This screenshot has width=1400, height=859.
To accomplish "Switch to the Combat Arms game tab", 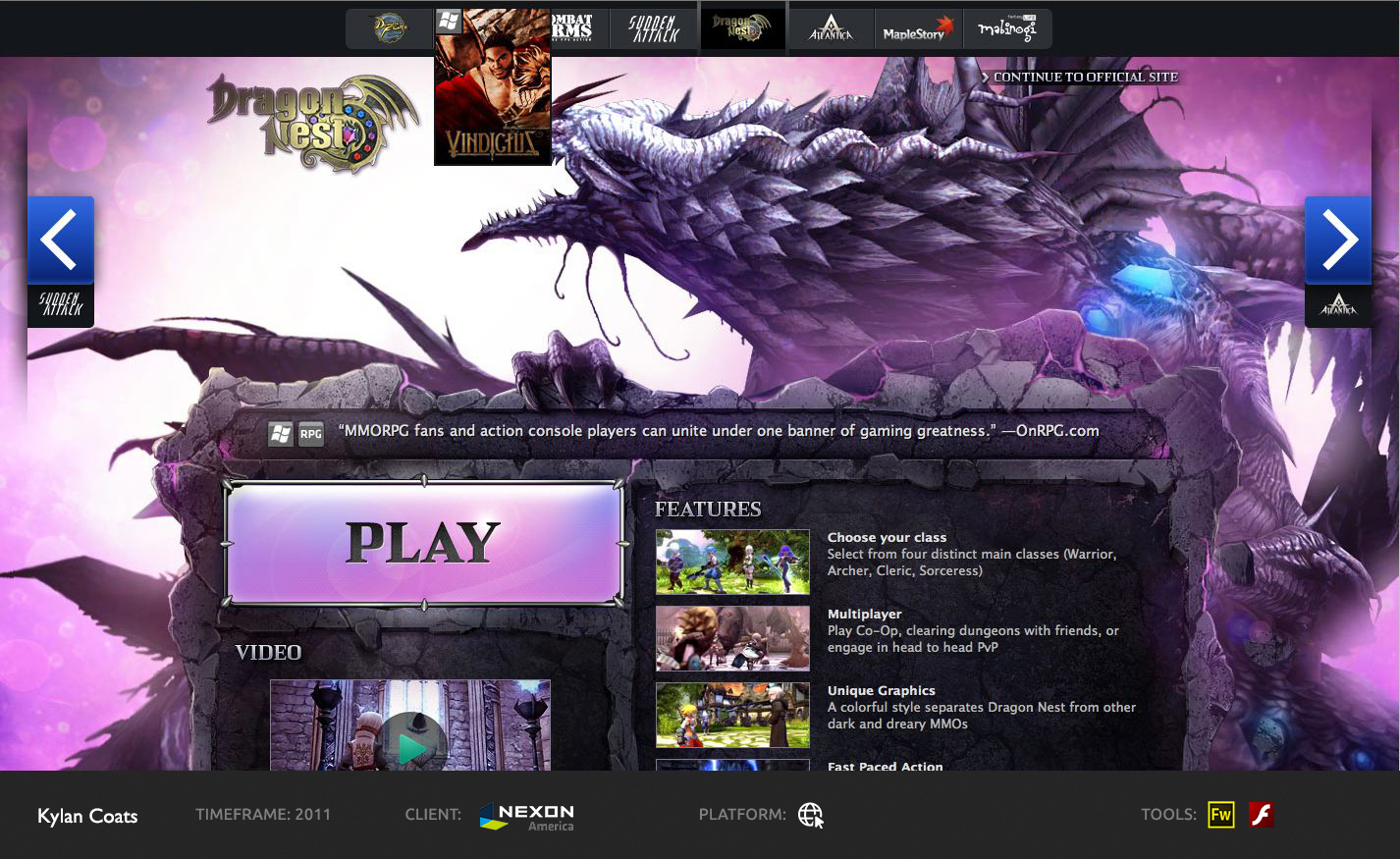I will coord(580,28).
